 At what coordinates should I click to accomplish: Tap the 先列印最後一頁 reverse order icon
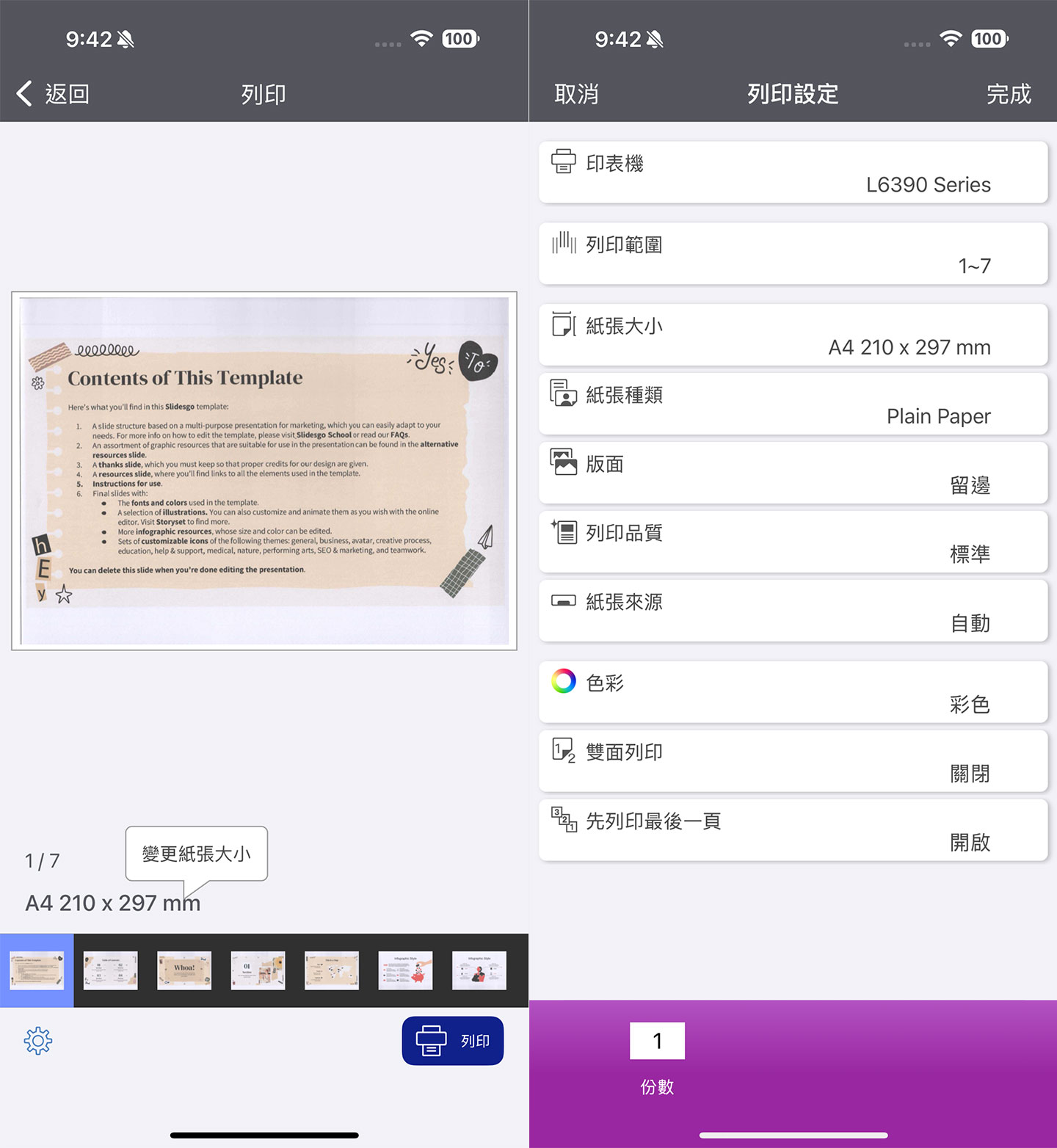coord(564,819)
